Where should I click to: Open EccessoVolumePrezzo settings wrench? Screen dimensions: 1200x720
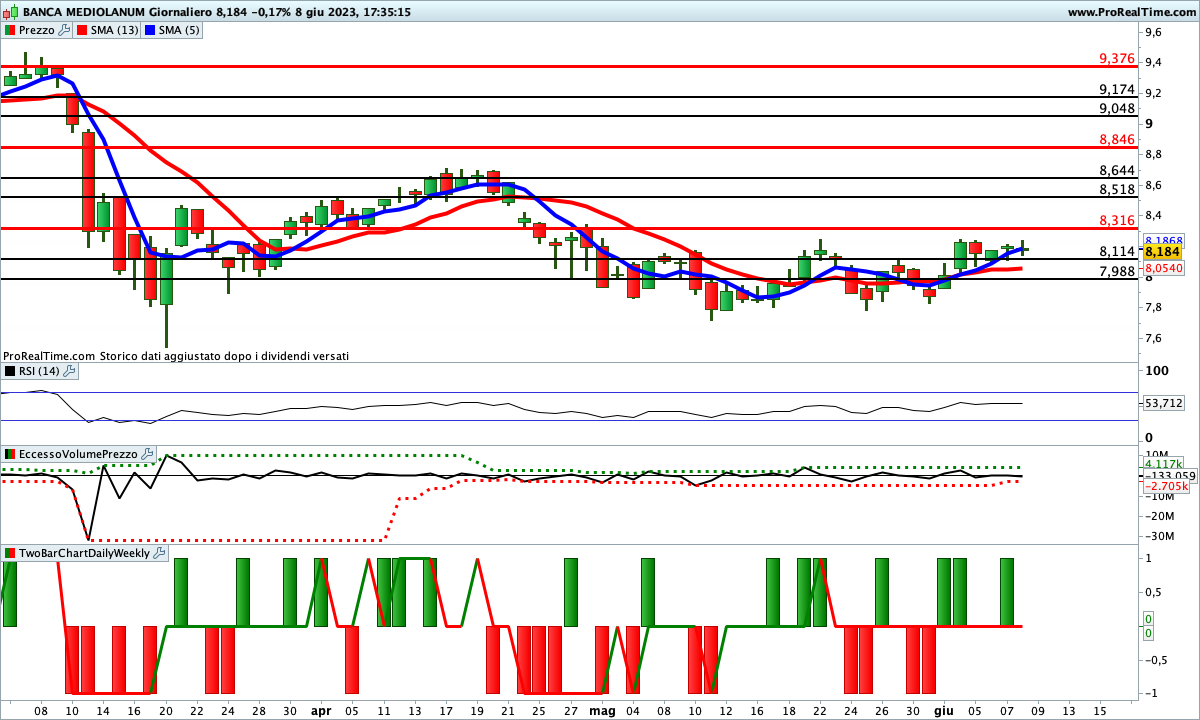148,454
